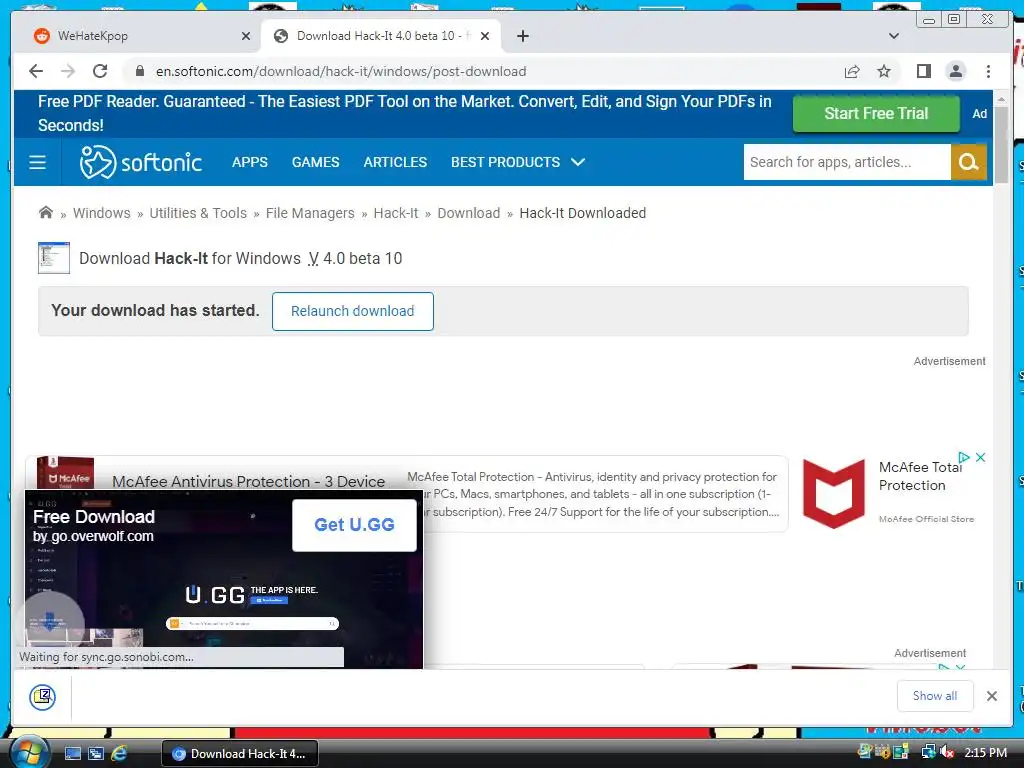Open the McAfee Total Protection ad

(920, 476)
